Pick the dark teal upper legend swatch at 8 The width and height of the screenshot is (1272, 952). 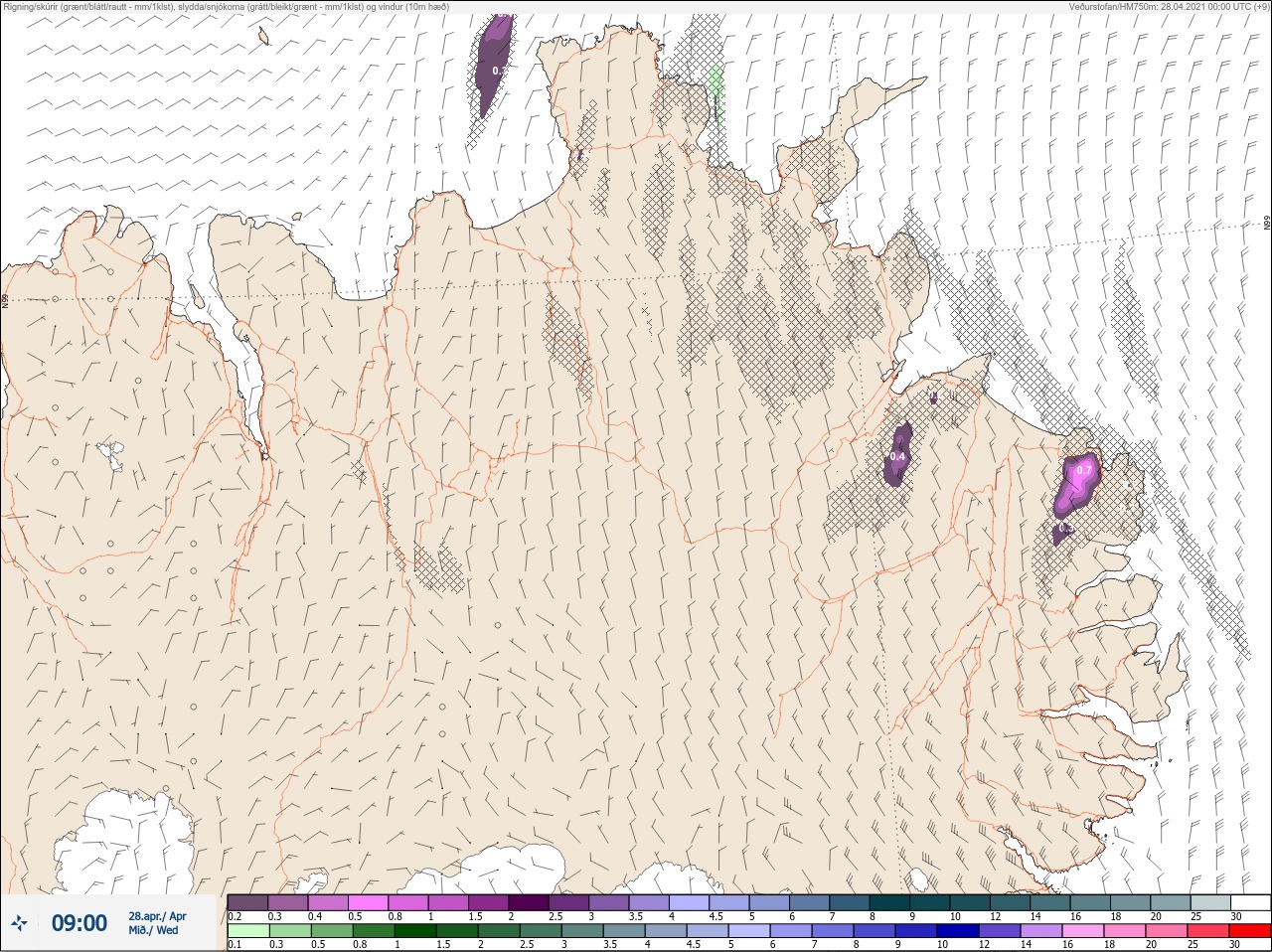[x=890, y=902]
